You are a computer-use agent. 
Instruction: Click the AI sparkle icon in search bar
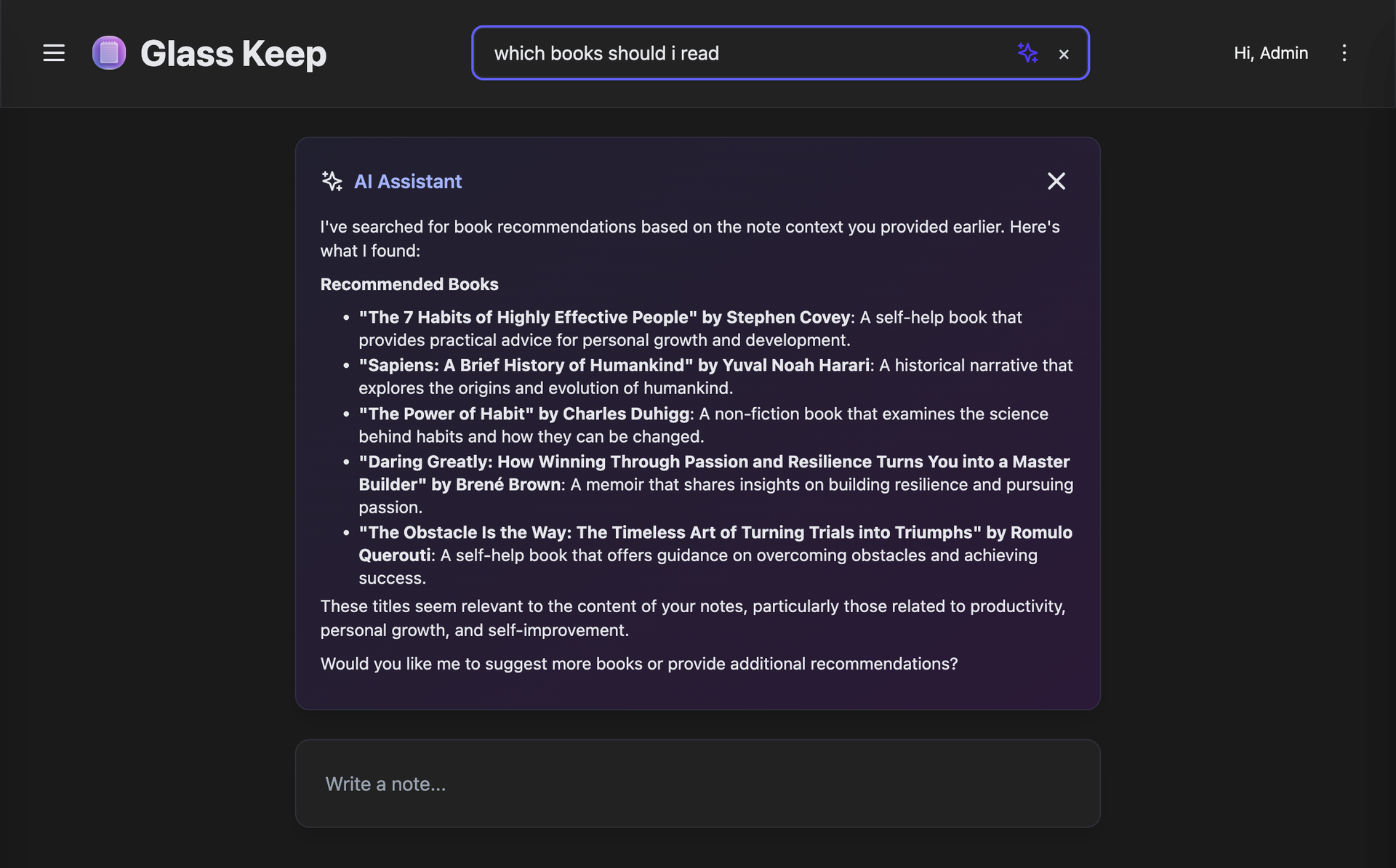click(x=1027, y=53)
